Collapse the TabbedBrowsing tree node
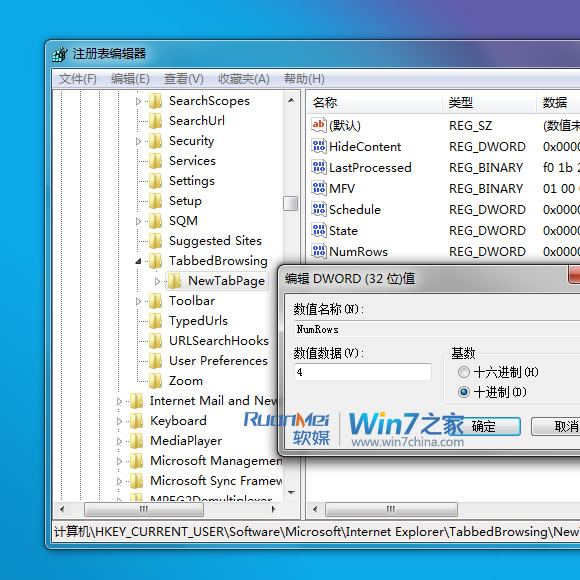Viewport: 580px width, 580px height. tap(138, 261)
